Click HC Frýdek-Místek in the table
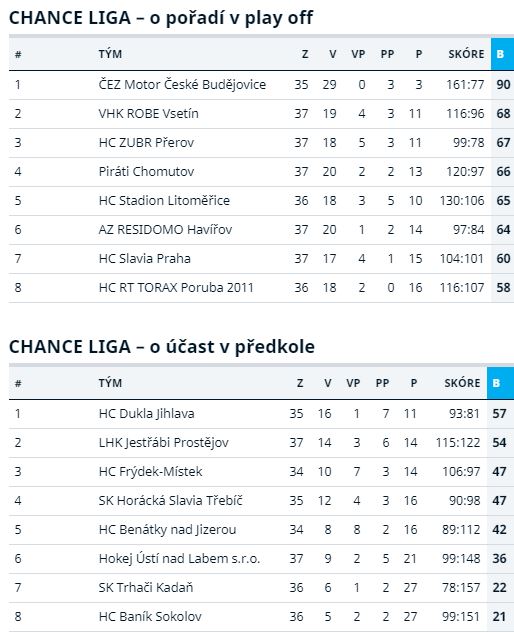 [x=150, y=472]
